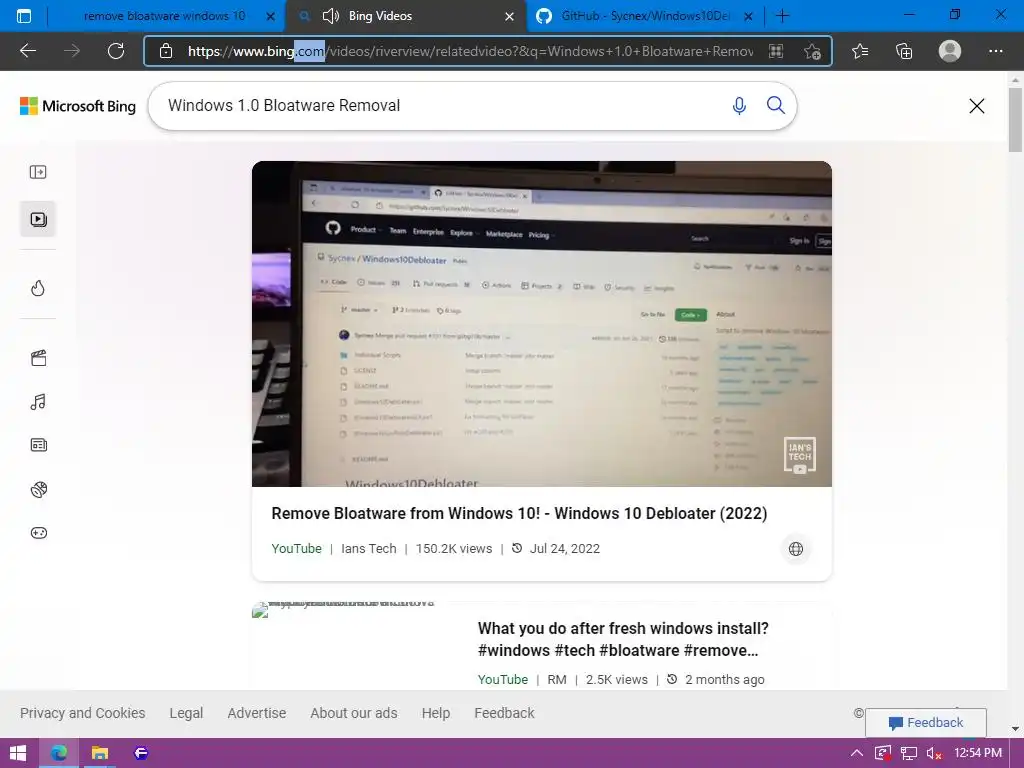
Task: Open the Help footer link
Action: tap(436, 713)
